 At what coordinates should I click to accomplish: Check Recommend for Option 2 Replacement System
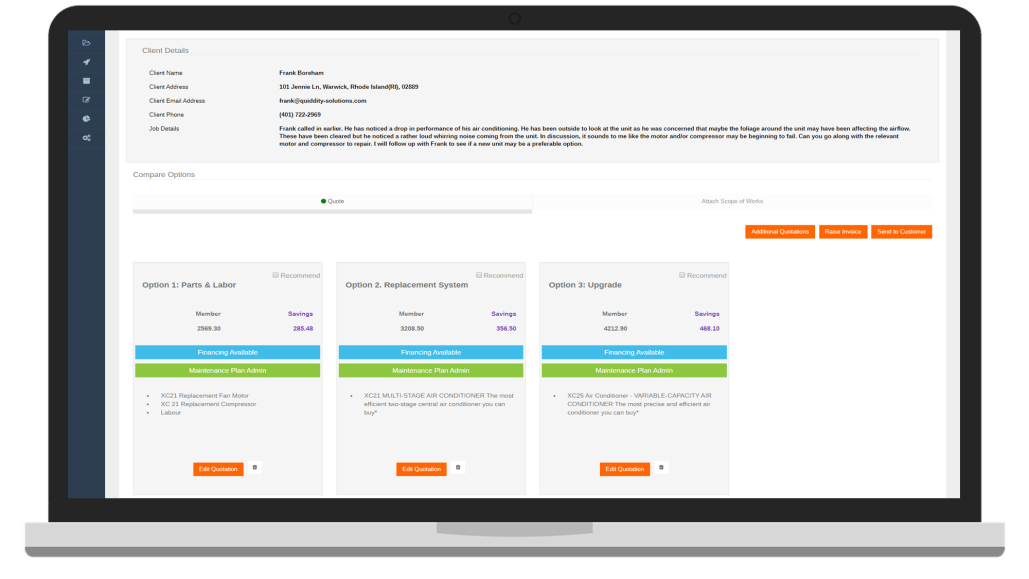479,275
